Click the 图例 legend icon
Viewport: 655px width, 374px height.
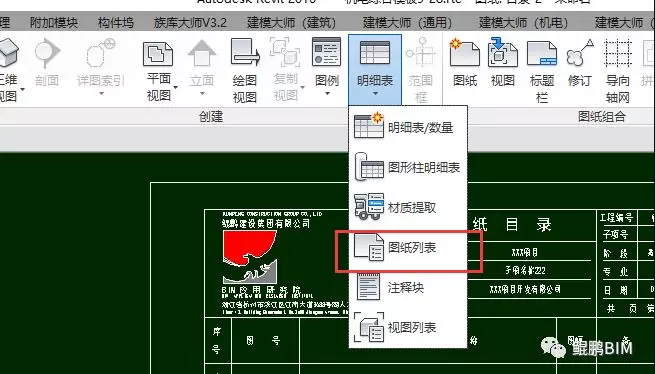(327, 52)
